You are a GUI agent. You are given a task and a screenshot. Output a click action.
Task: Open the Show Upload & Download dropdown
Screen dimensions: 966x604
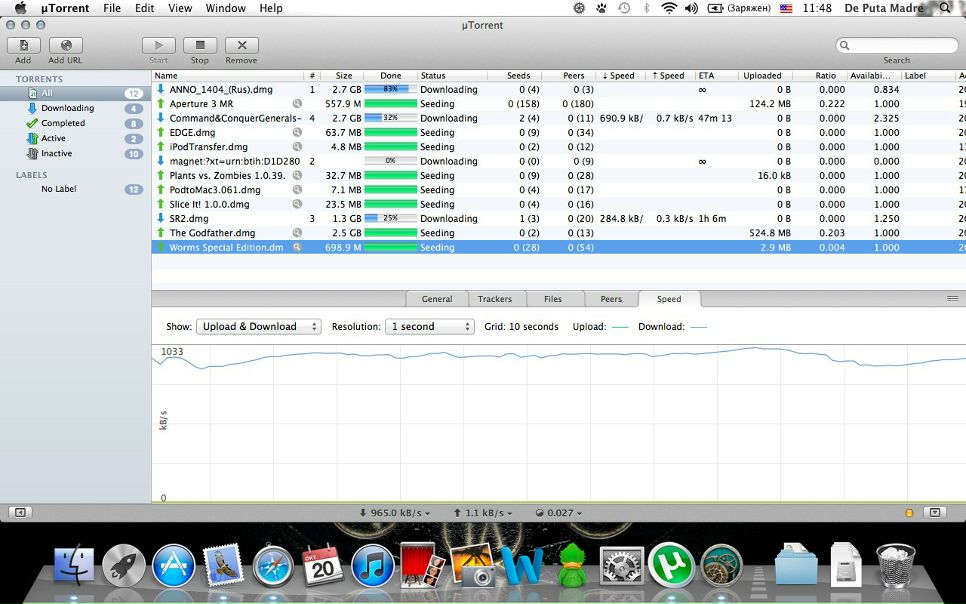point(258,327)
